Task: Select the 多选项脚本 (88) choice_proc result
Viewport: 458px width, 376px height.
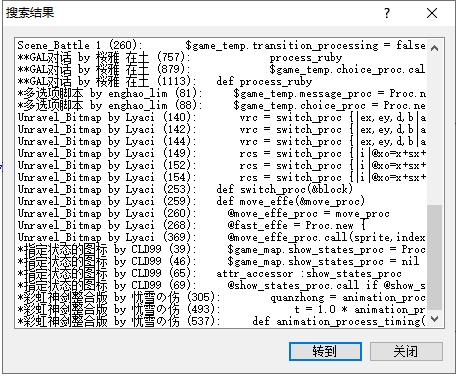Action: (221, 105)
